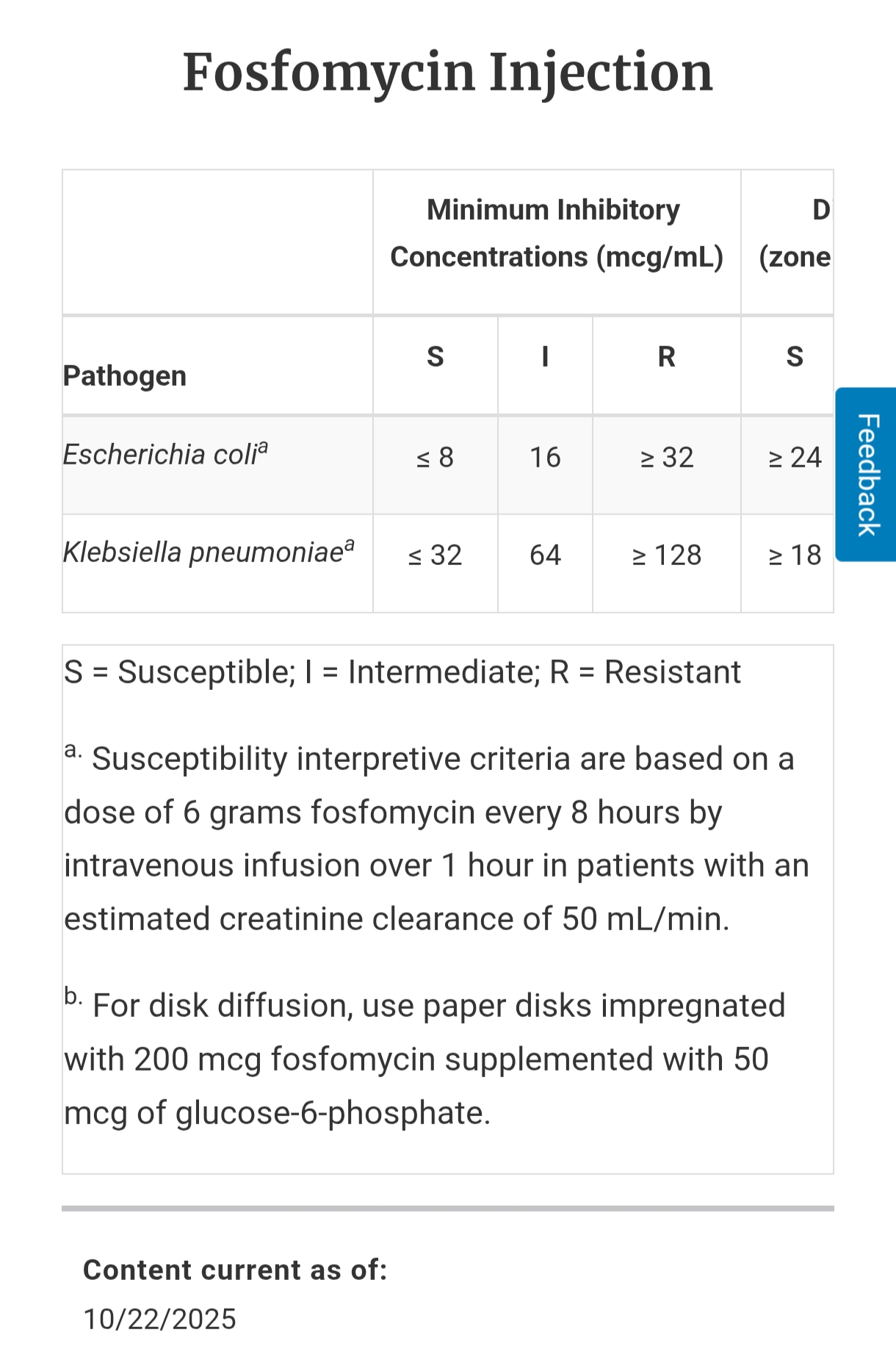This screenshot has height=1349, width=896.
Task: Click footnote b about disk diffusion
Action: pyautogui.click(x=424, y=1060)
